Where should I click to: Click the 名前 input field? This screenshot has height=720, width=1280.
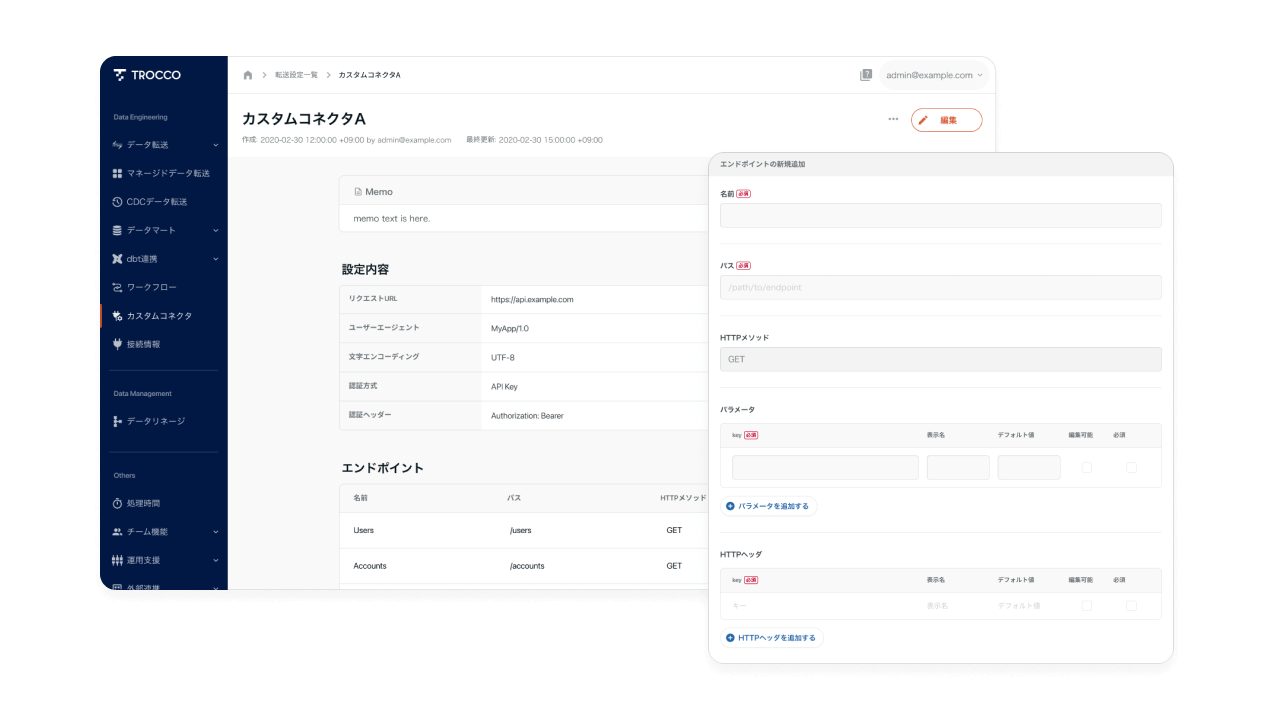(940, 215)
